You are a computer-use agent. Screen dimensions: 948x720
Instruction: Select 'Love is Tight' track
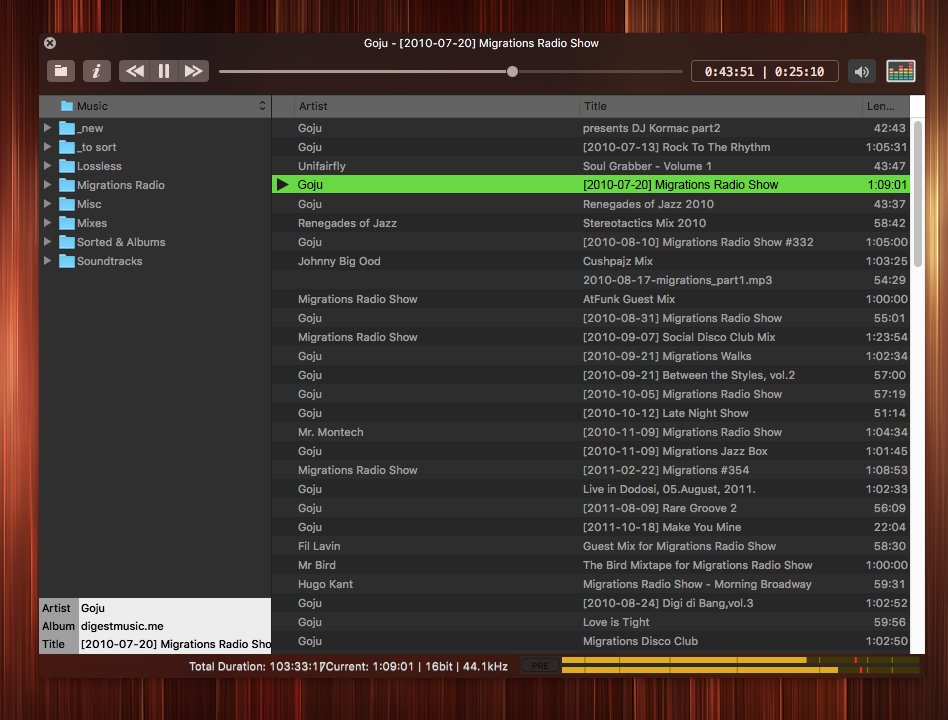[591, 622]
